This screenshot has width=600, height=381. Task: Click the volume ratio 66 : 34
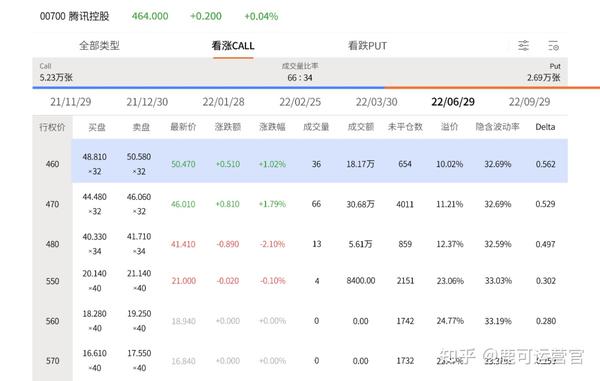pyautogui.click(x=300, y=78)
